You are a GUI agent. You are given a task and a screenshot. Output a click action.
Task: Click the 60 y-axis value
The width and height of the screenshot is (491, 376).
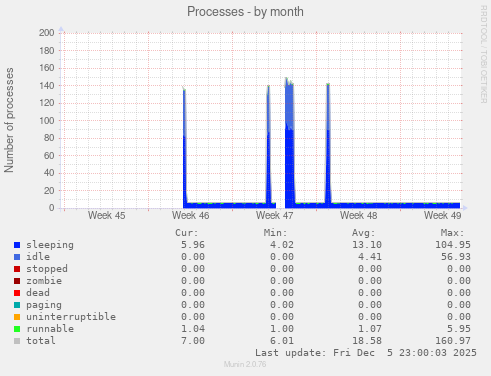pos(49,156)
